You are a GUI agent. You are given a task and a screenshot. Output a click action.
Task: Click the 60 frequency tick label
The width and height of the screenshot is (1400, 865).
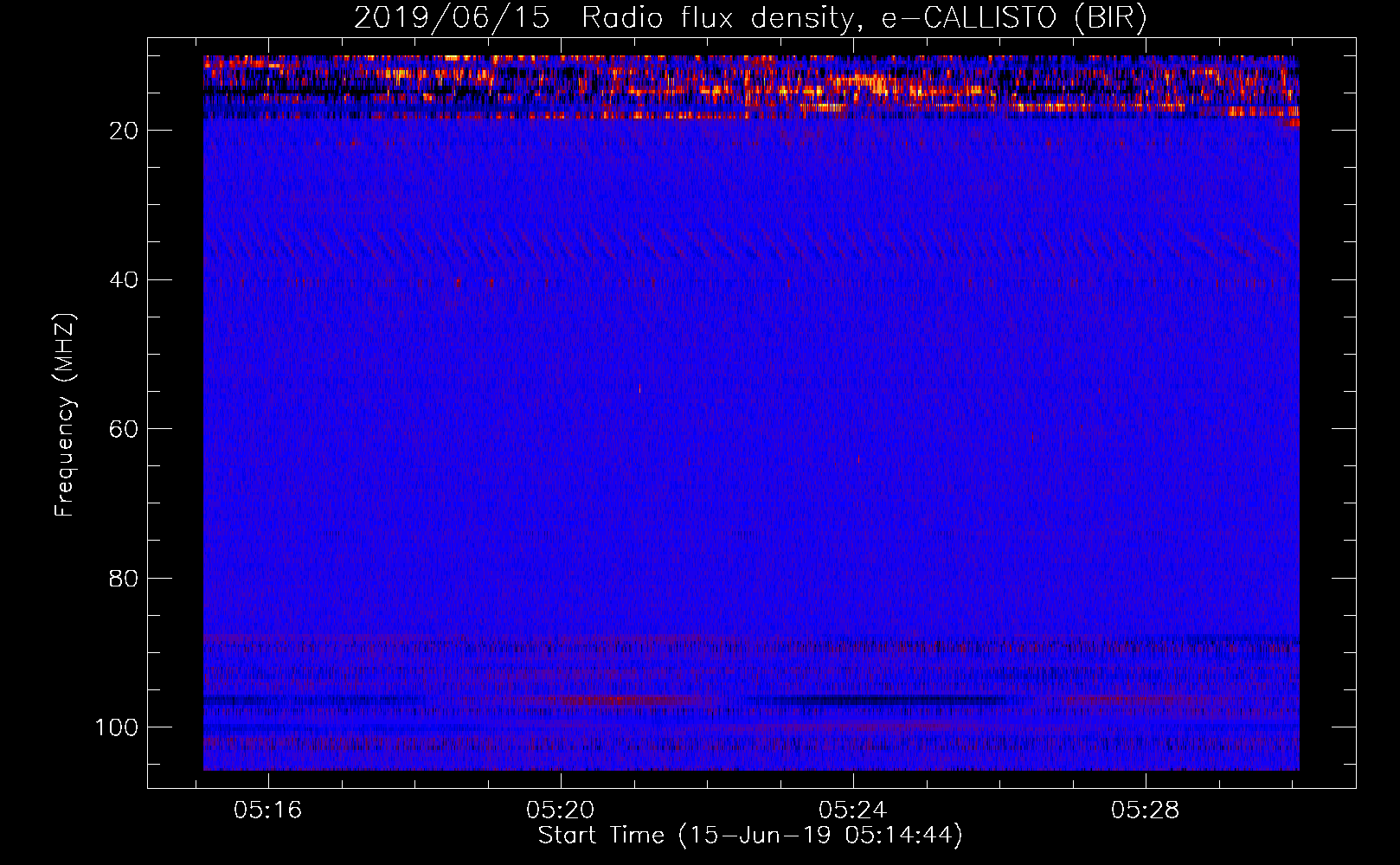point(125,429)
